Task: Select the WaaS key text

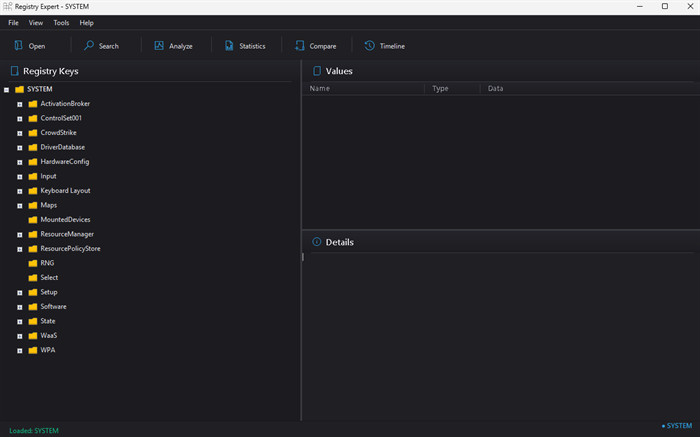Action: coord(49,336)
